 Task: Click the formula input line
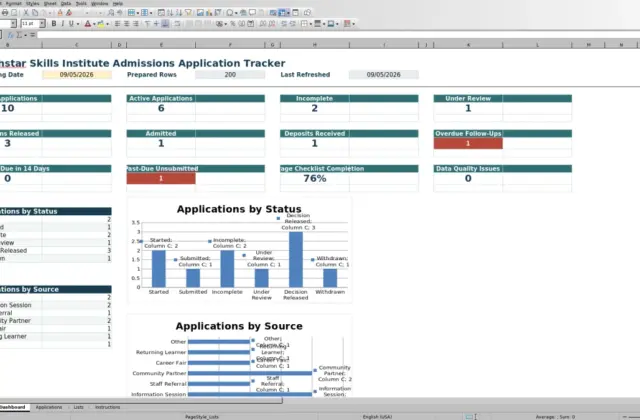pos(338,35)
